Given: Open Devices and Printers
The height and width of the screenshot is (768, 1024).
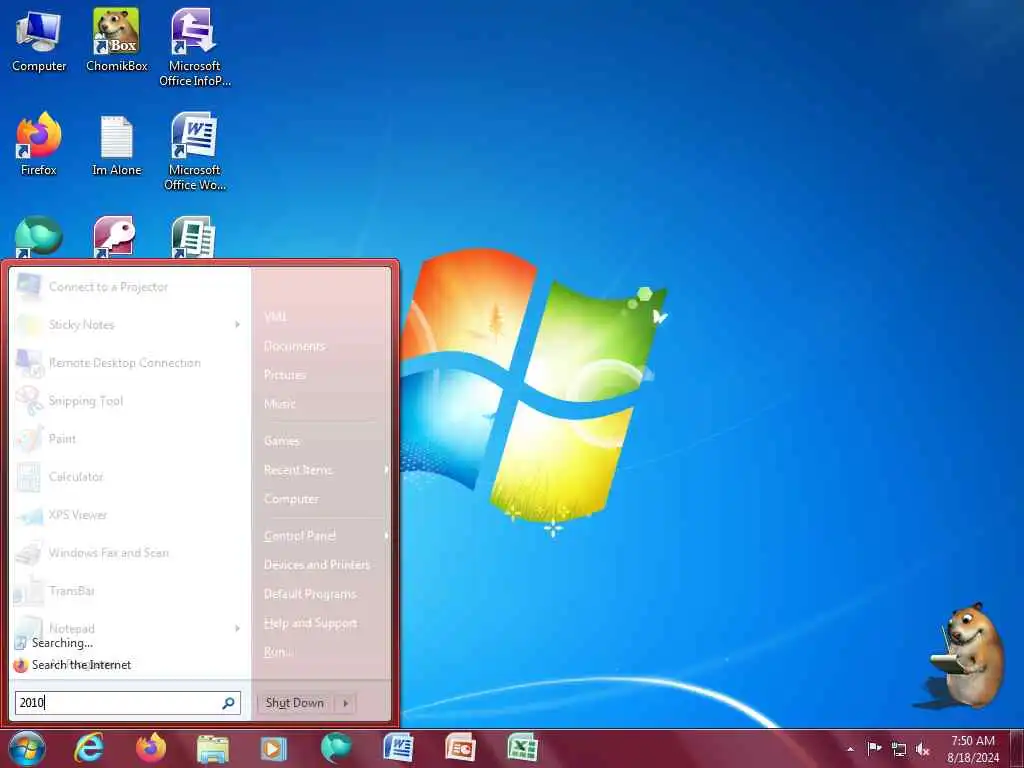Looking at the screenshot, I should [317, 565].
